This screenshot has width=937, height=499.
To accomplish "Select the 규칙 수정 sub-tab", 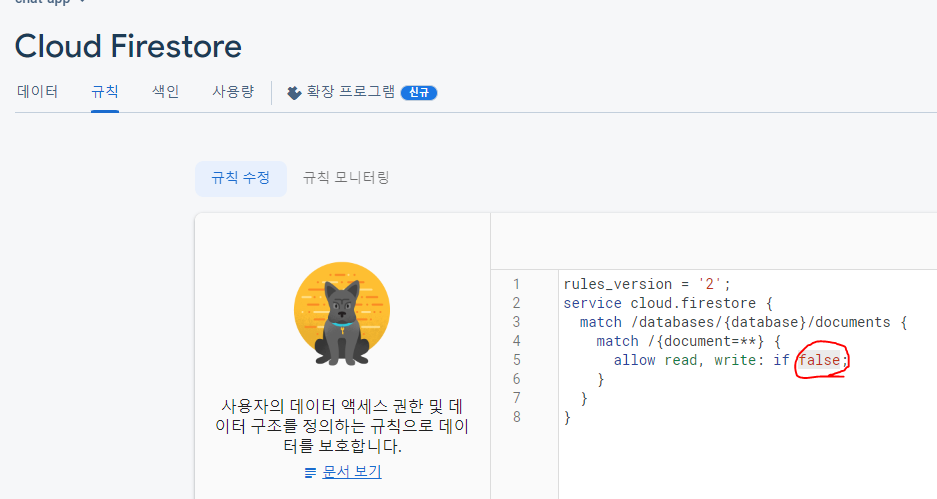I will [x=241, y=178].
